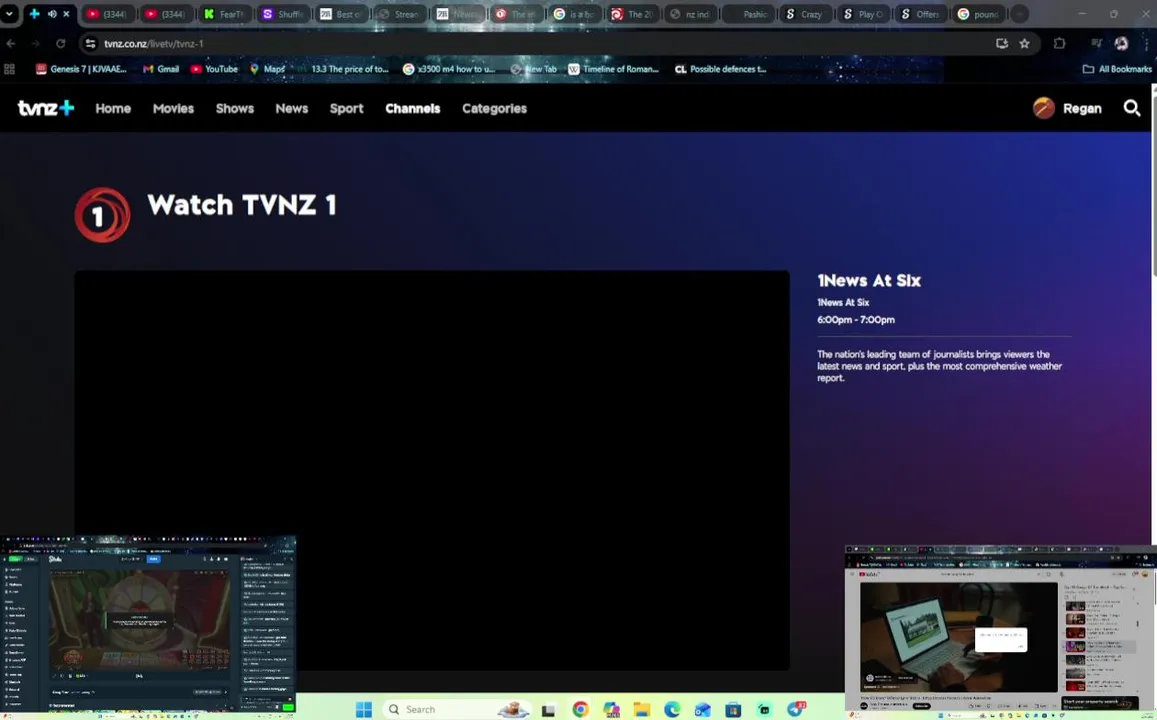The image size is (1157, 720).
Task: Click the taskbar Search box
Action: 456,709
